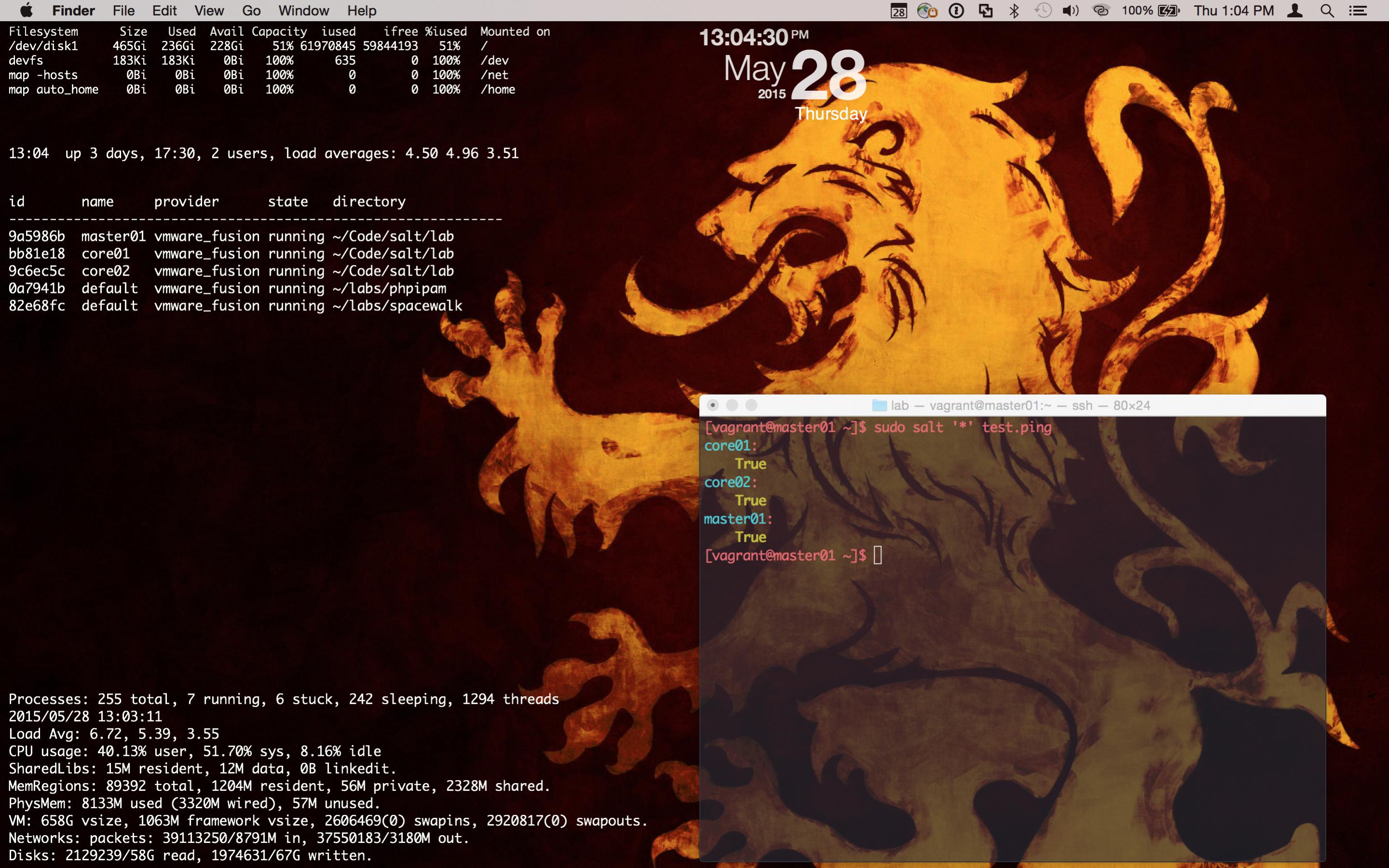Zoom the ssh terminal window
Screen dimensions: 1389x868
751,405
